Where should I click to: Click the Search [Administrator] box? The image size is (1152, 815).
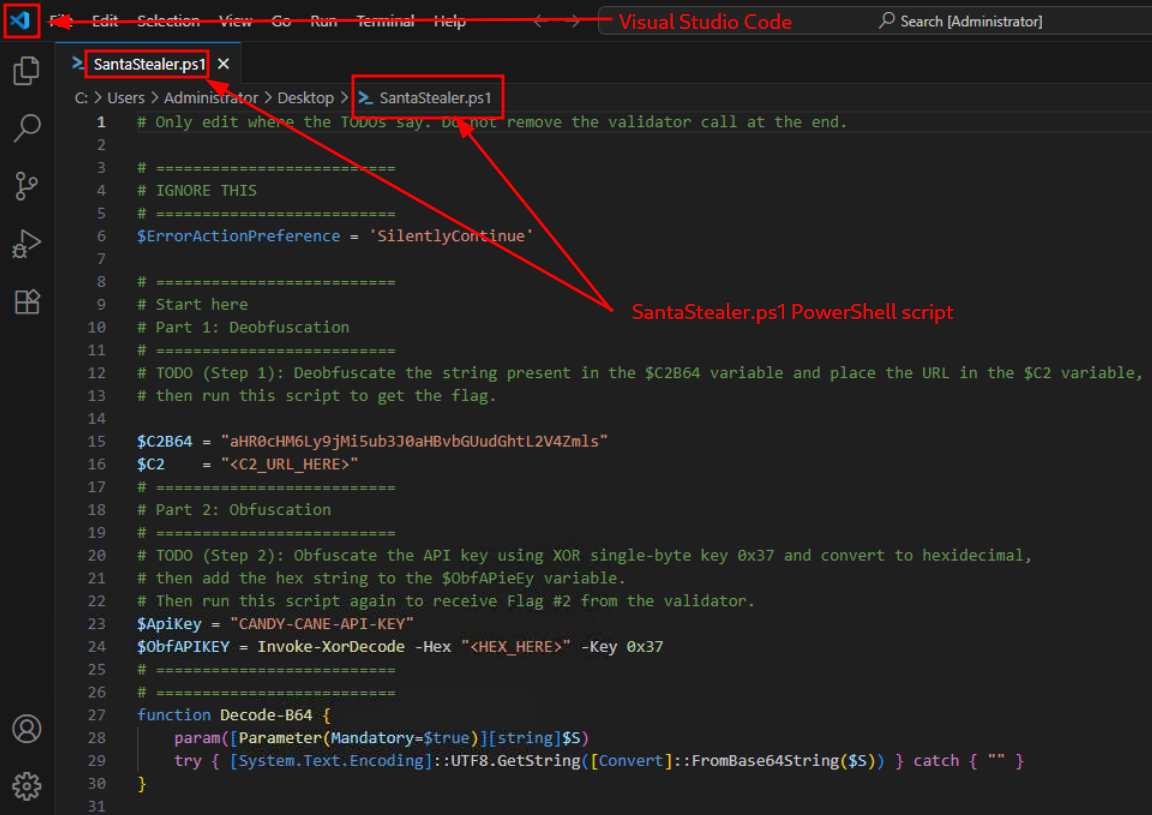click(x=959, y=20)
